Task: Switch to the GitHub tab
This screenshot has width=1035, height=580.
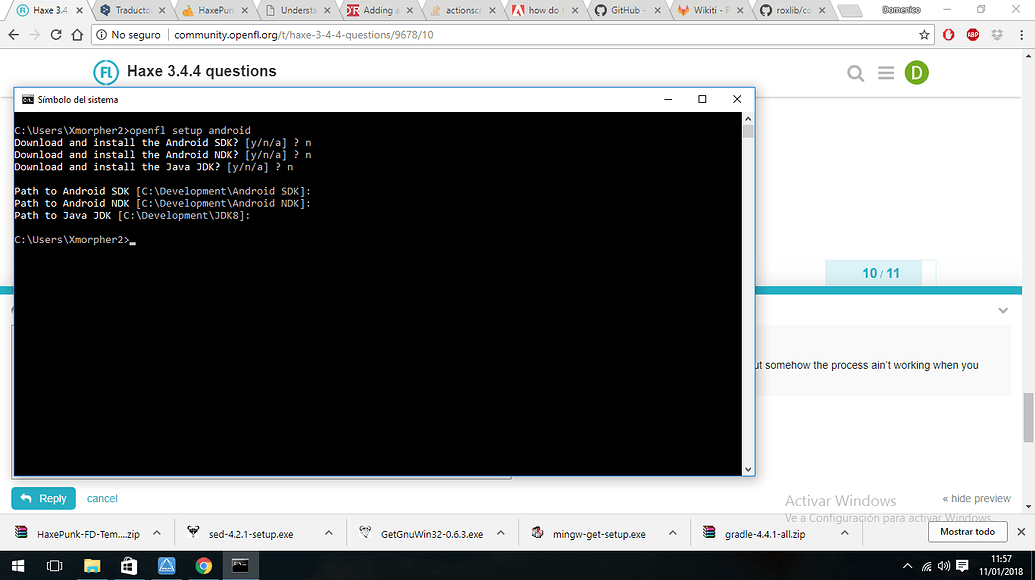Action: tap(628, 11)
